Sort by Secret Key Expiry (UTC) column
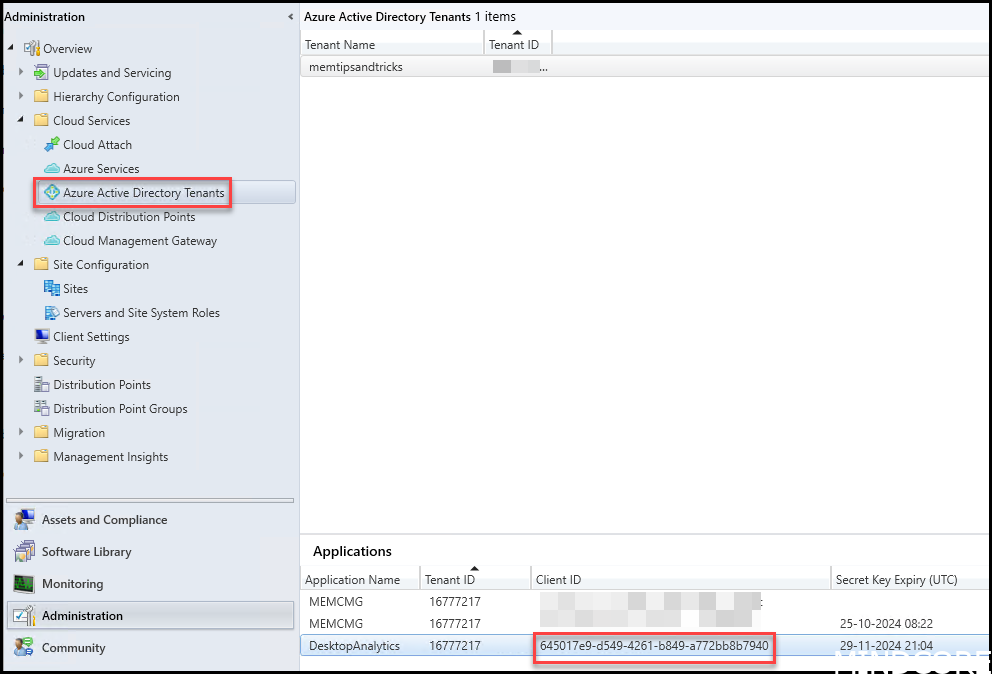The image size is (992, 674). [911, 579]
